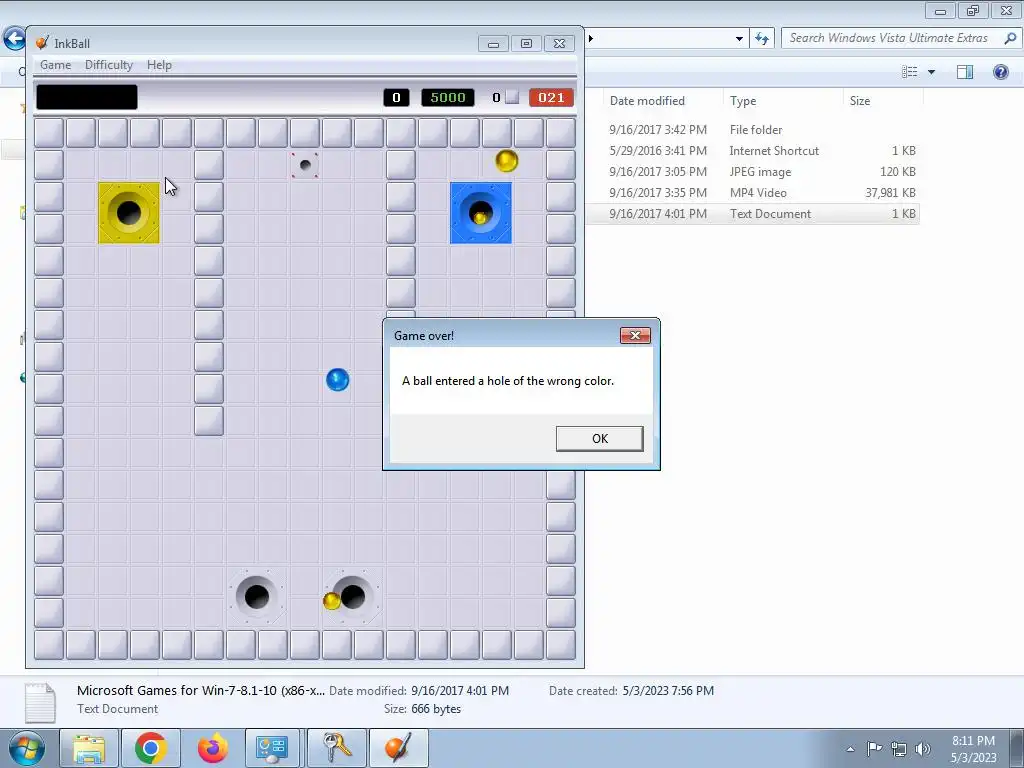Toggle the Explorer preview pane button
Viewport: 1024px width, 768px height.
click(x=965, y=72)
